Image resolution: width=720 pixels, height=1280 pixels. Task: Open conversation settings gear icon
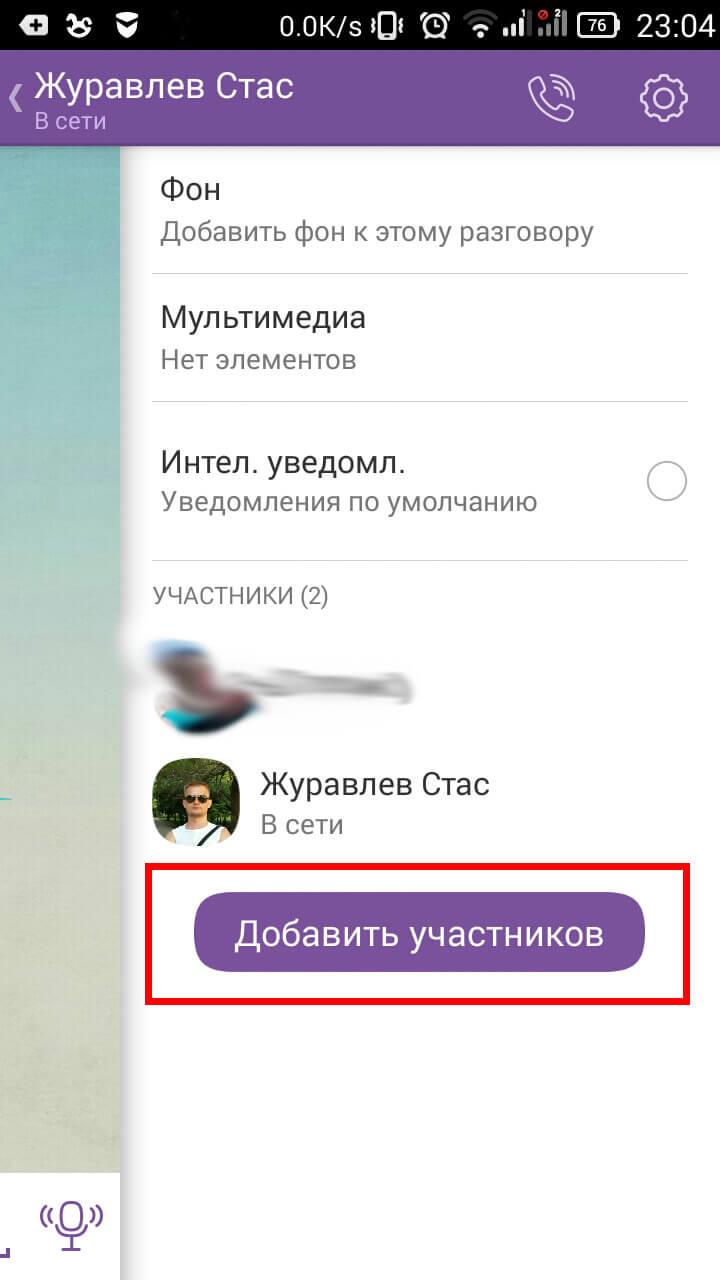click(x=664, y=98)
